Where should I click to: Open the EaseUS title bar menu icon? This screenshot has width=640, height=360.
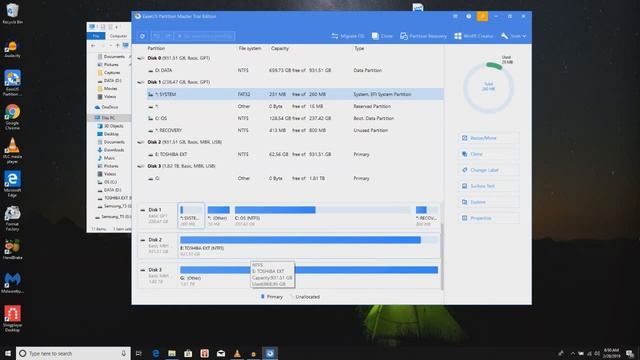pos(455,16)
